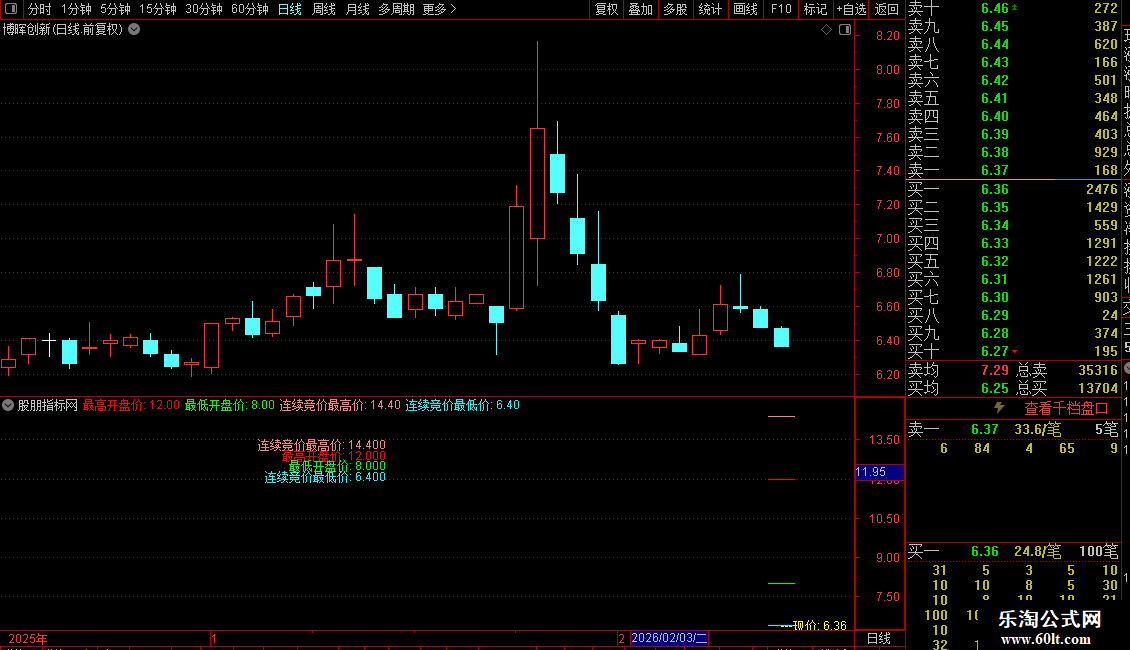Click the green up arrow beside 6.46

point(1015,7)
